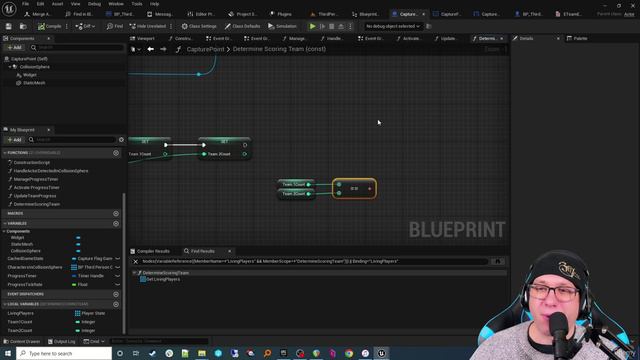This screenshot has height=360, width=640.
Task: Open Hide Unrelated options menu
Action: pos(171,26)
